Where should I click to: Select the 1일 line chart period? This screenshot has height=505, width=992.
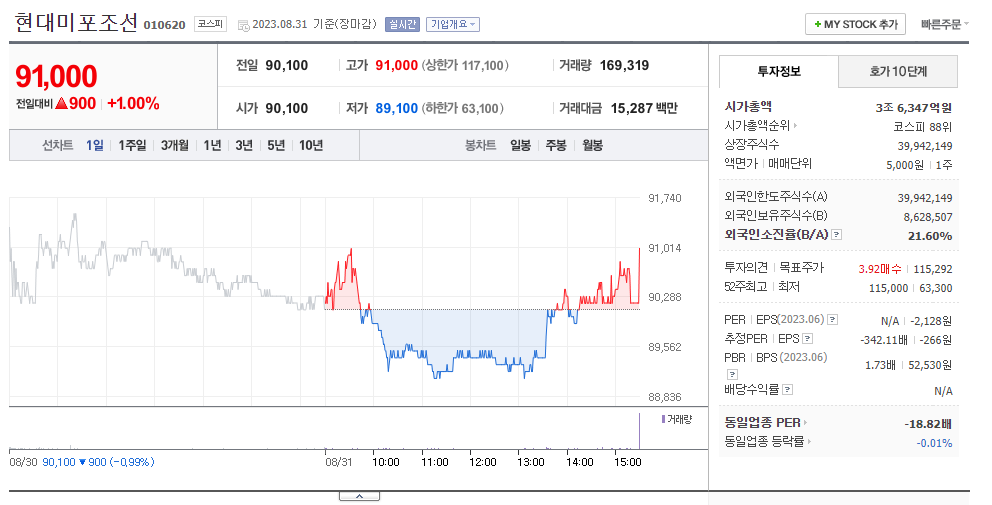94,146
